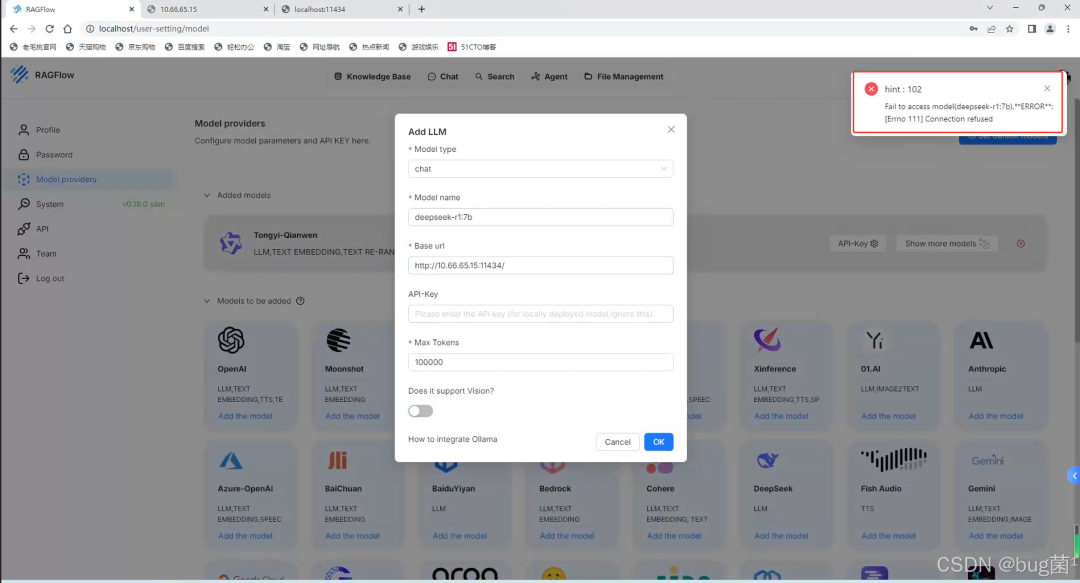Screen dimensions: 1080x583
Task: Click the Gemini logo icon
Action: pos(987,460)
